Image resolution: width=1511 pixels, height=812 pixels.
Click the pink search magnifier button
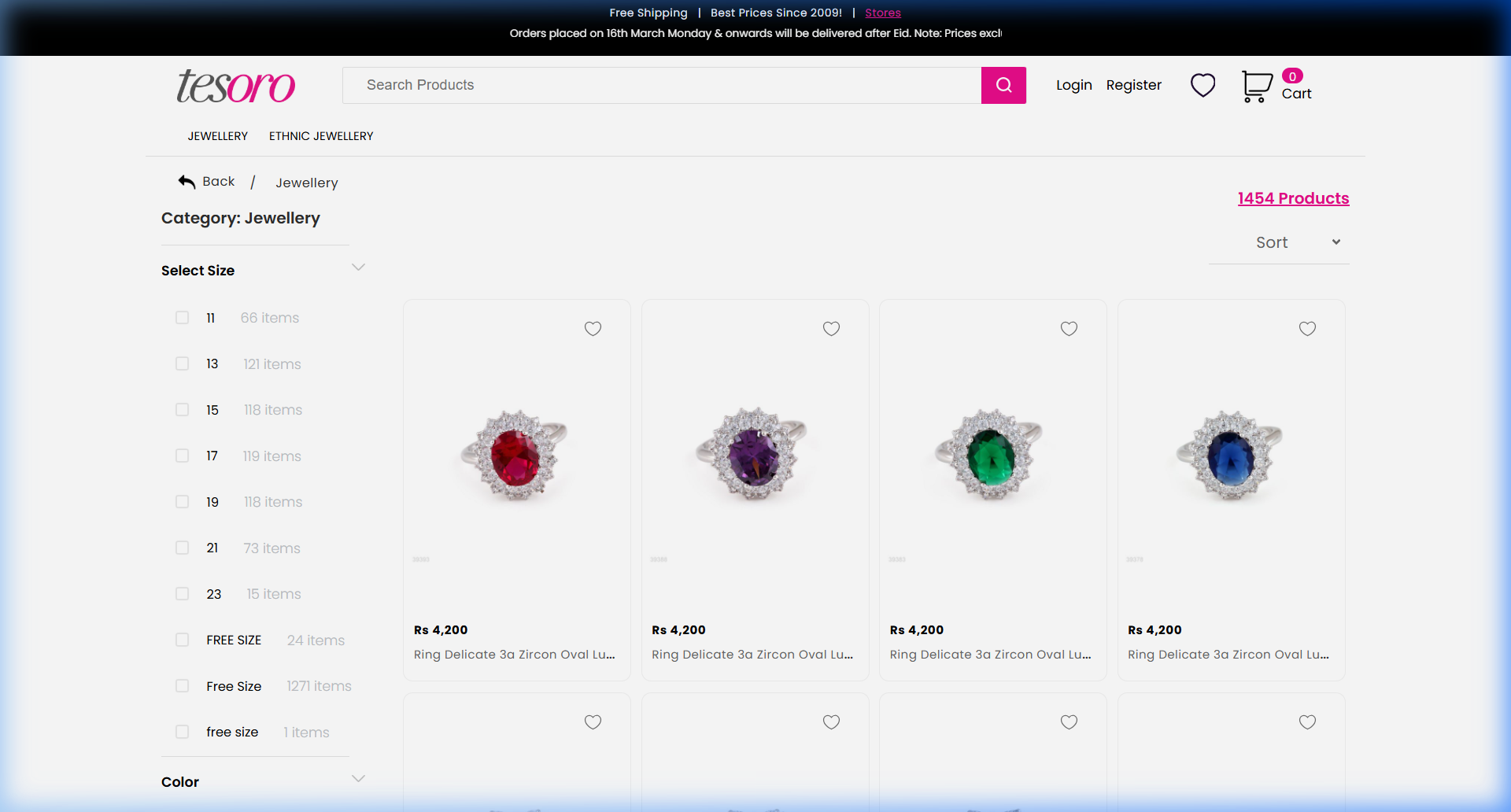pos(1003,85)
